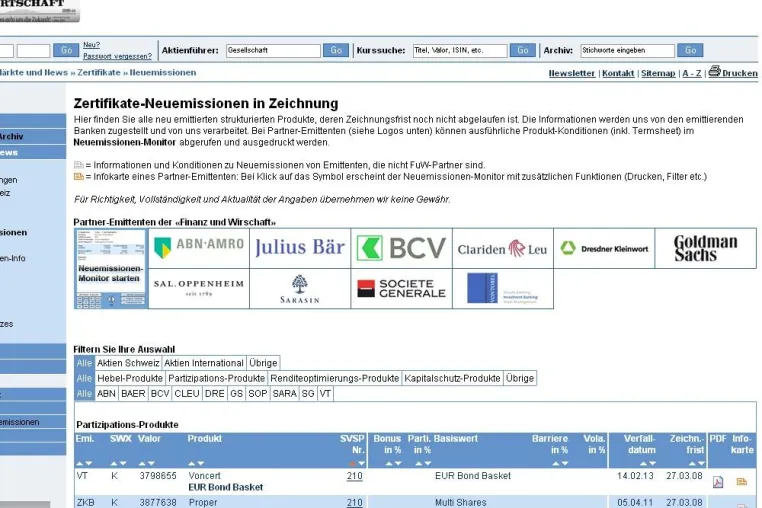Click Go next to Kurssuche field

click(522, 50)
